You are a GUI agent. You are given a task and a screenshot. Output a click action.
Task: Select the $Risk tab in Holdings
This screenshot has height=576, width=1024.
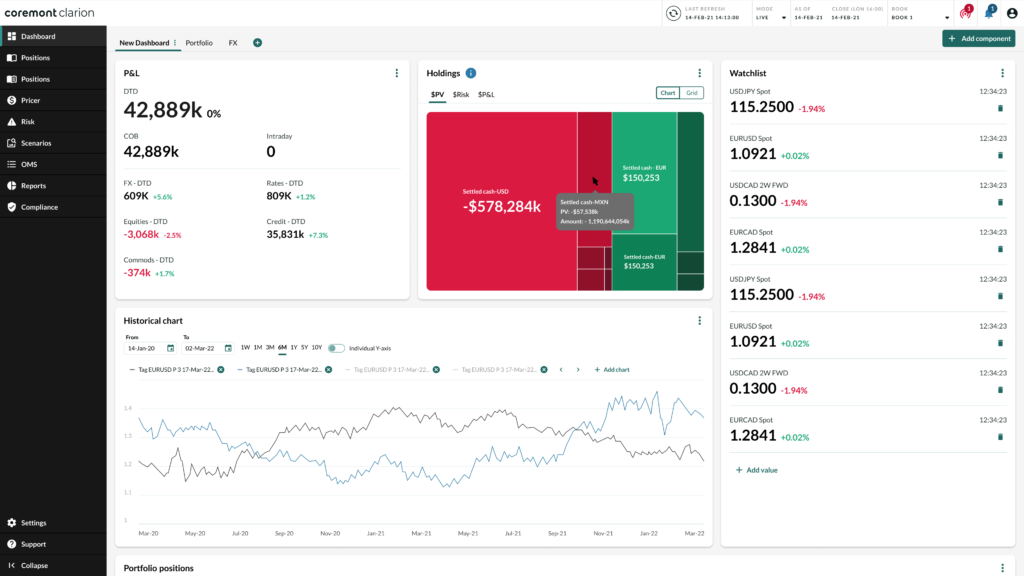[461, 94]
